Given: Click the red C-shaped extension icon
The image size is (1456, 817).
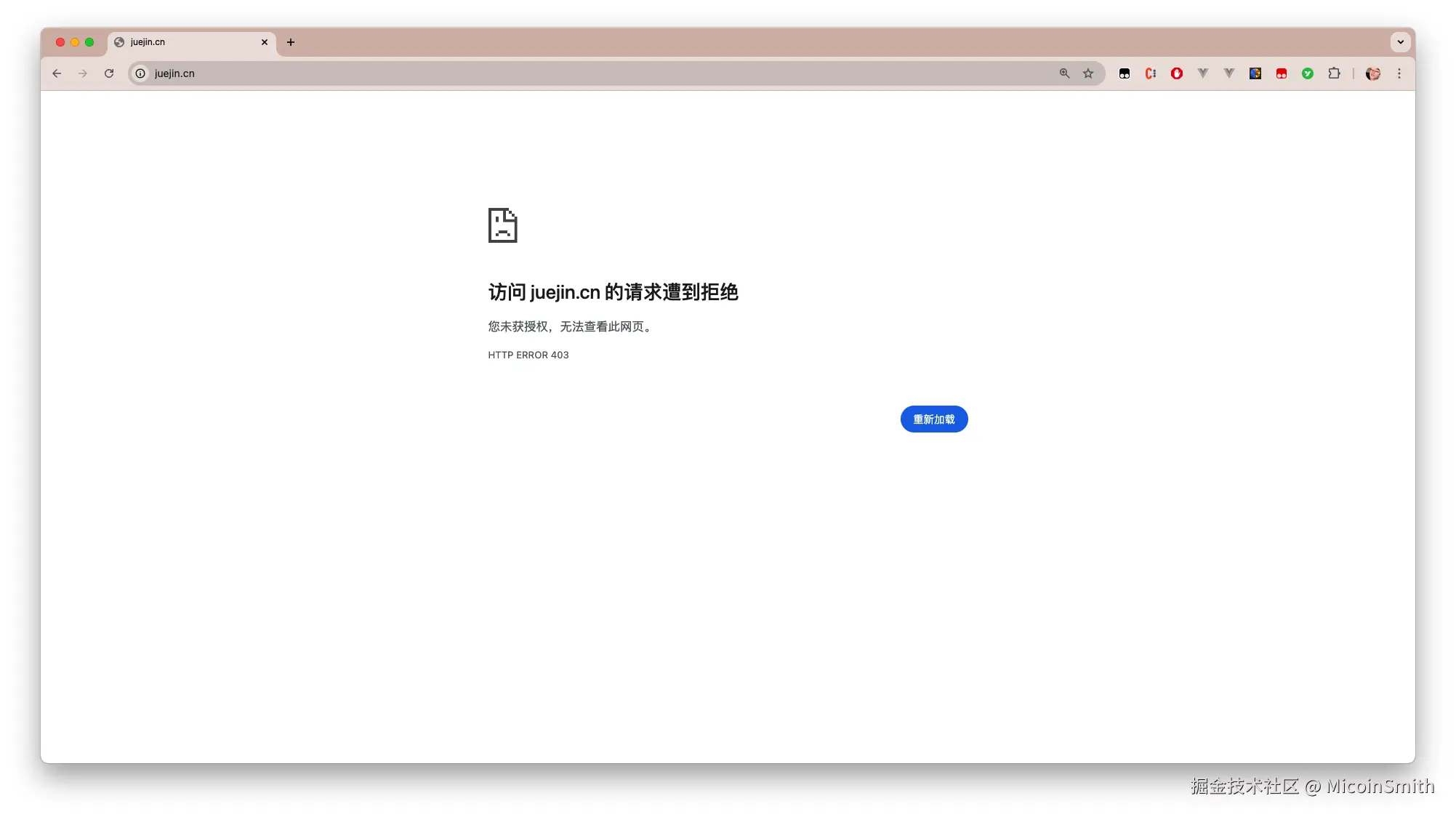Looking at the screenshot, I should point(1151,73).
